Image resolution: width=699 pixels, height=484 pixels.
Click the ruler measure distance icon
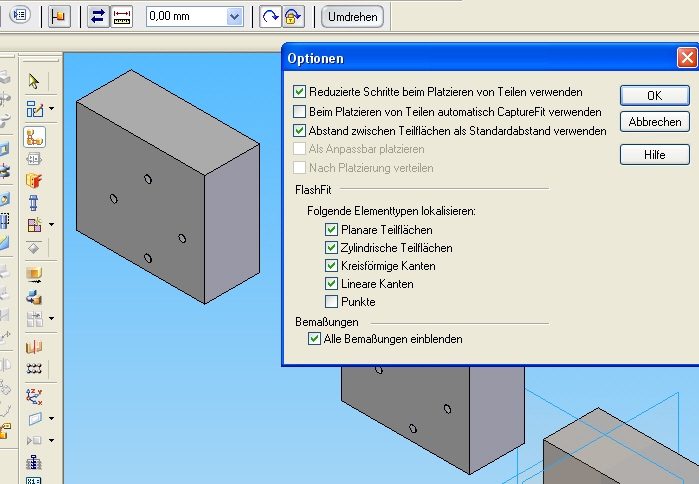point(122,16)
